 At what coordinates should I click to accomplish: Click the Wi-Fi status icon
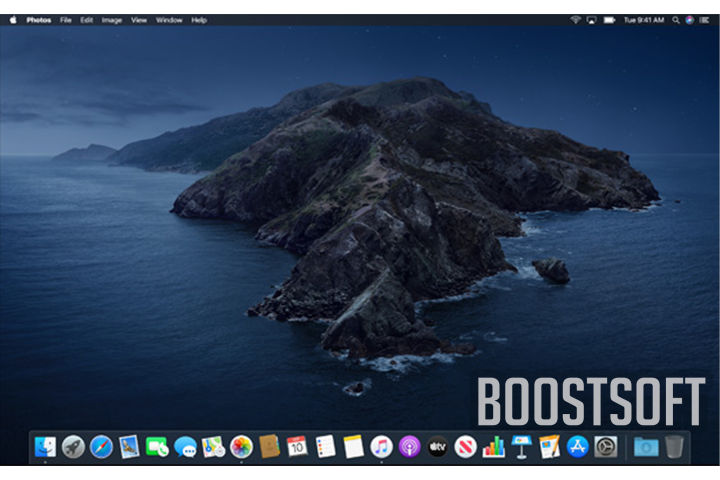(575, 20)
